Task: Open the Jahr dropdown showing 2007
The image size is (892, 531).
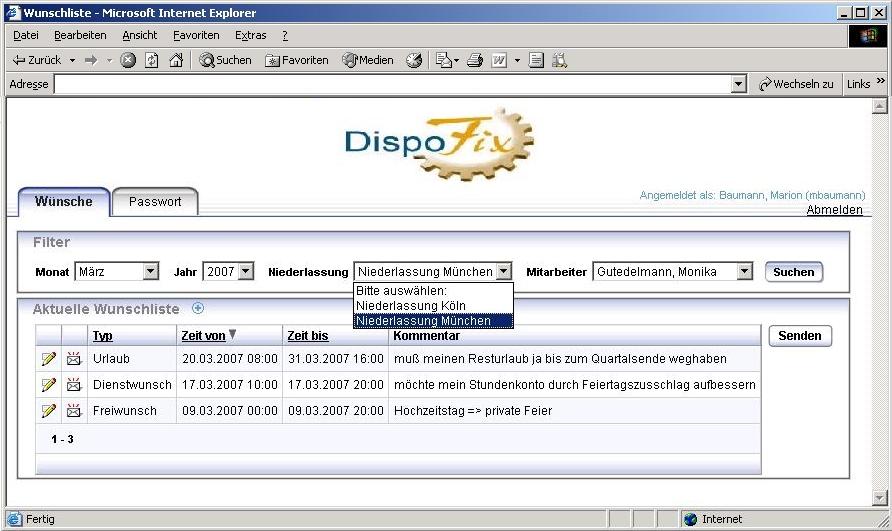Action: click(228, 271)
